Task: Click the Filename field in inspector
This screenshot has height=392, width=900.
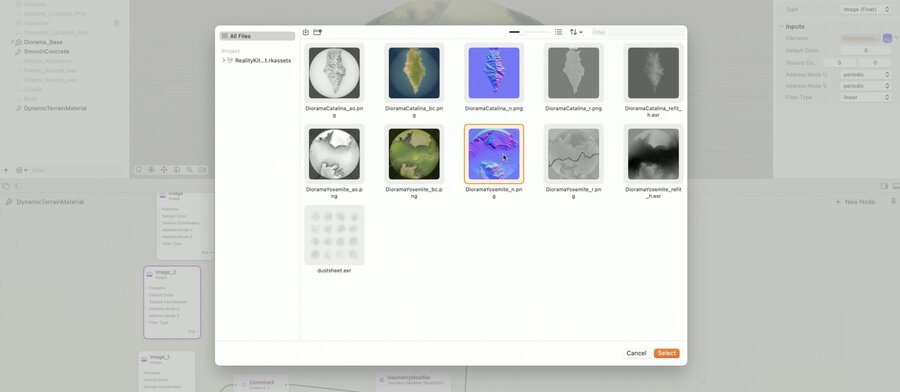Action: [860, 38]
